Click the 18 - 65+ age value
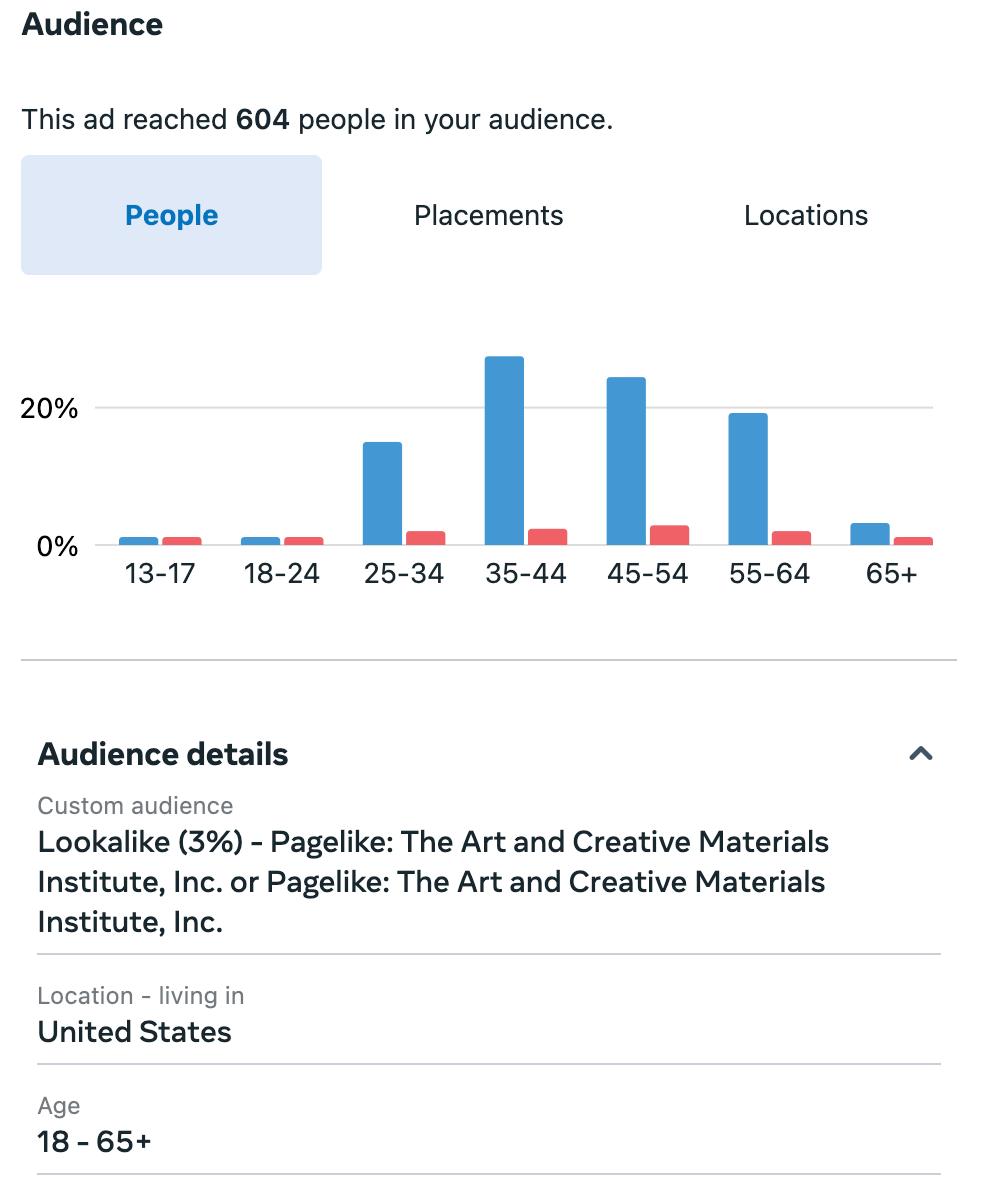 point(94,1141)
